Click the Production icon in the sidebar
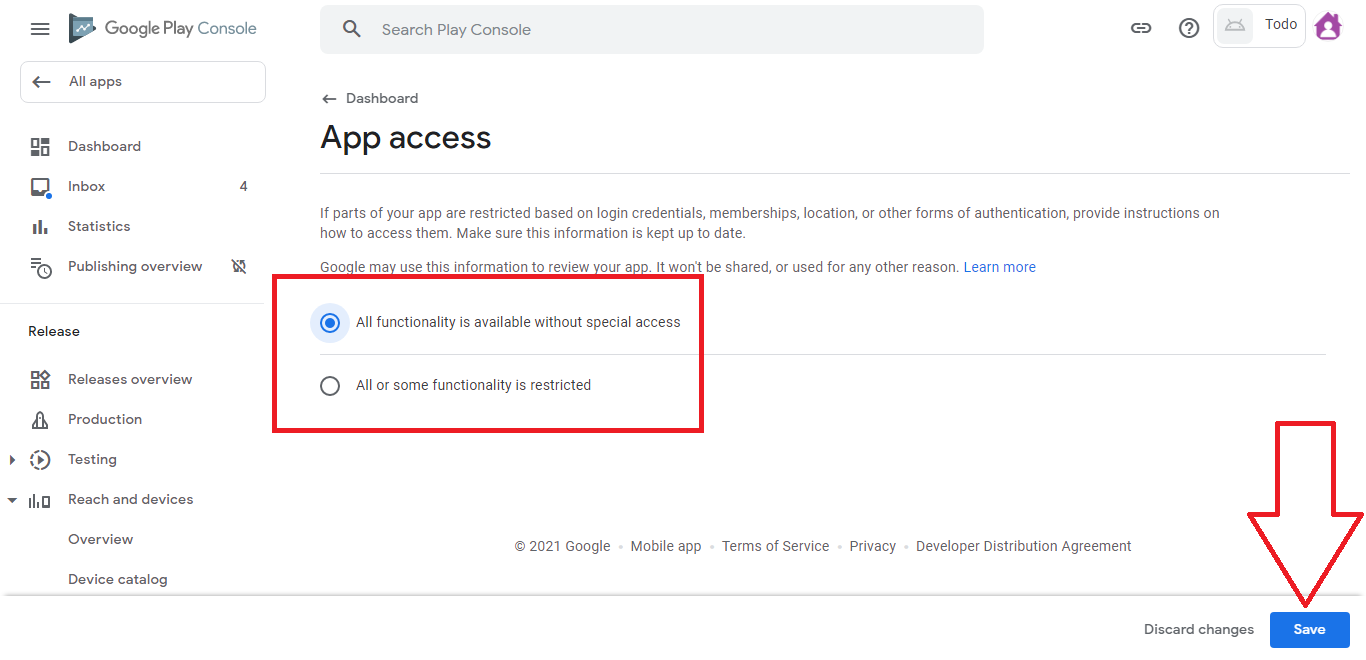1366x660 pixels. [x=40, y=420]
